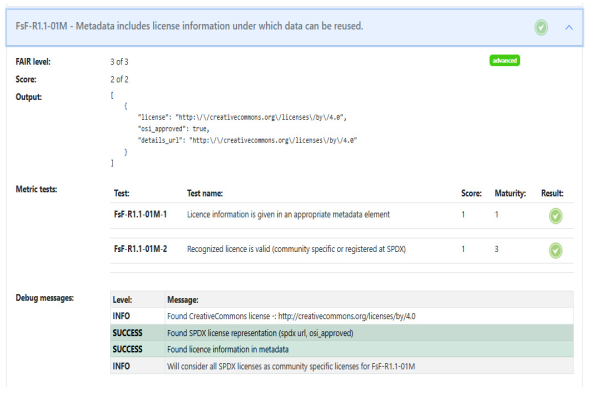Click the FsF-R1.1-01M metric header title
This screenshot has width=590, height=396.
[x=189, y=26]
